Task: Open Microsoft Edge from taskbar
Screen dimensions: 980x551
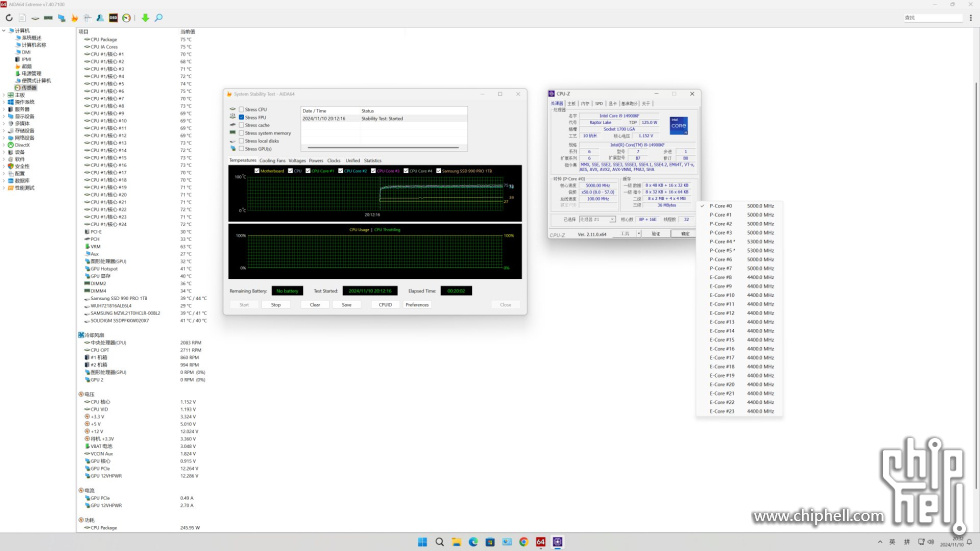Action: tap(473, 542)
